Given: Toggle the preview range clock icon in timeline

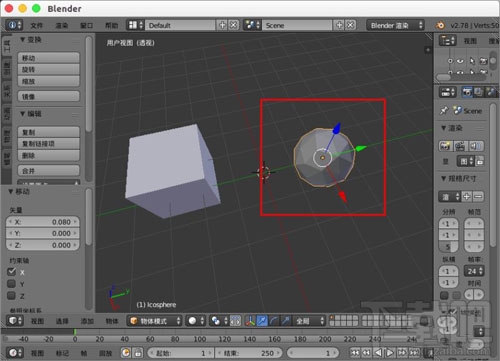Looking at the screenshot, I should pyautogui.click(x=126, y=353).
